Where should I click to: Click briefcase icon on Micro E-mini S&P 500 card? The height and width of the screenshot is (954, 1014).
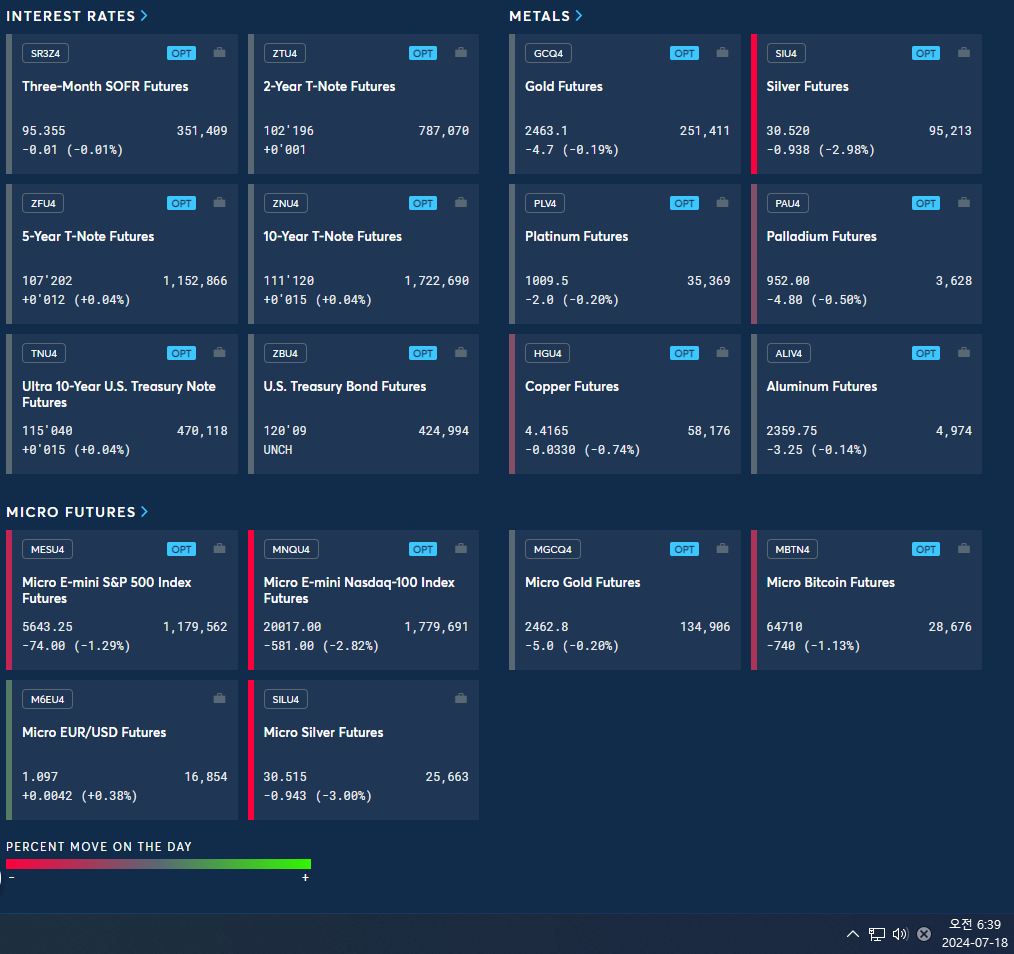tap(219, 548)
